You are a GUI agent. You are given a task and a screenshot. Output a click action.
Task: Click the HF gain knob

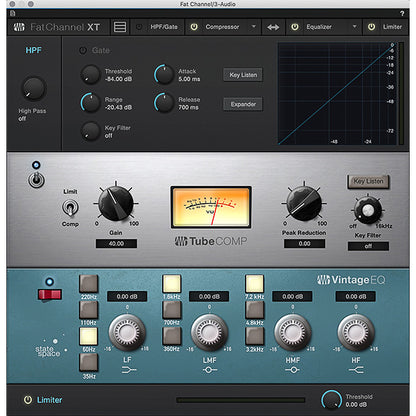(x=356, y=332)
